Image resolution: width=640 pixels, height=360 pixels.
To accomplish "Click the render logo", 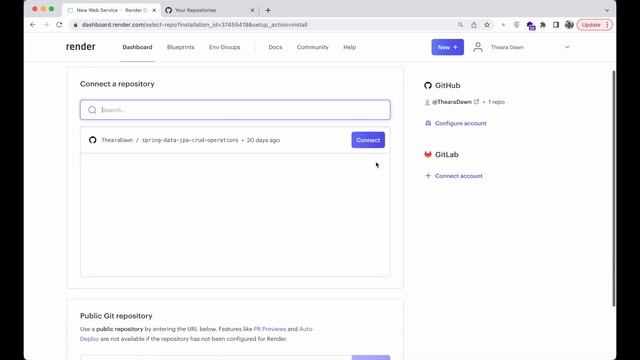I will tap(81, 47).
